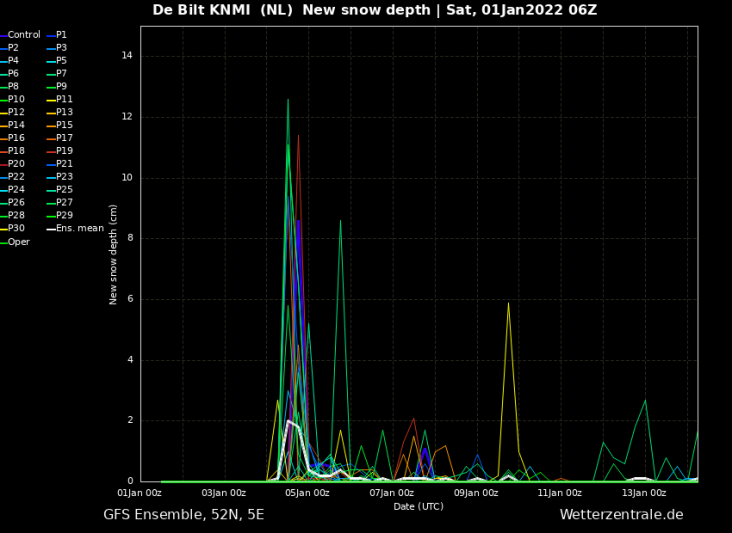
Task: Click the 05Jan 00z date tick
Action: pyautogui.click(x=308, y=493)
